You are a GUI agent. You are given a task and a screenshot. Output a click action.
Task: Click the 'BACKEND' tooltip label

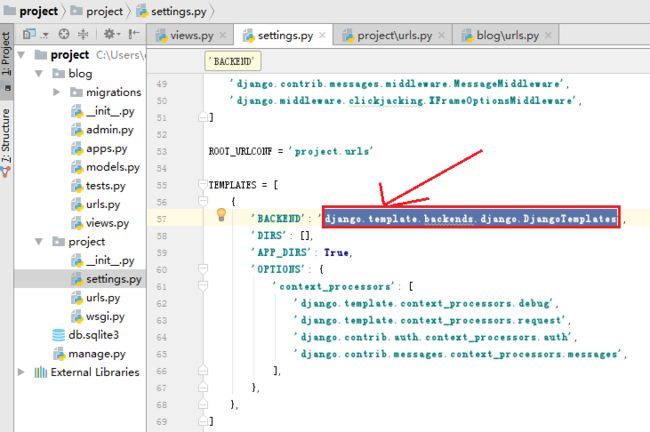click(x=233, y=61)
